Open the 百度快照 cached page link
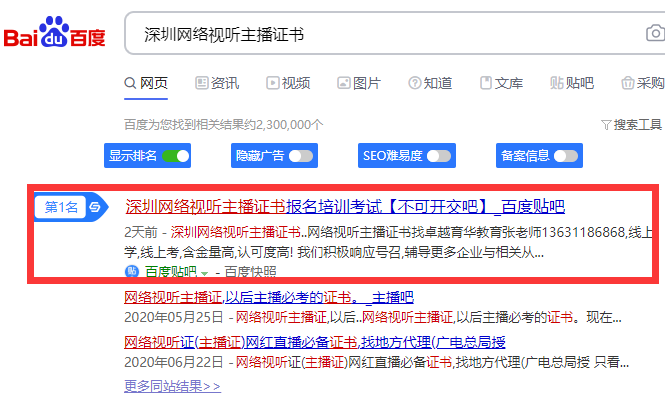Viewport: 665px width, 406px height. [250, 272]
